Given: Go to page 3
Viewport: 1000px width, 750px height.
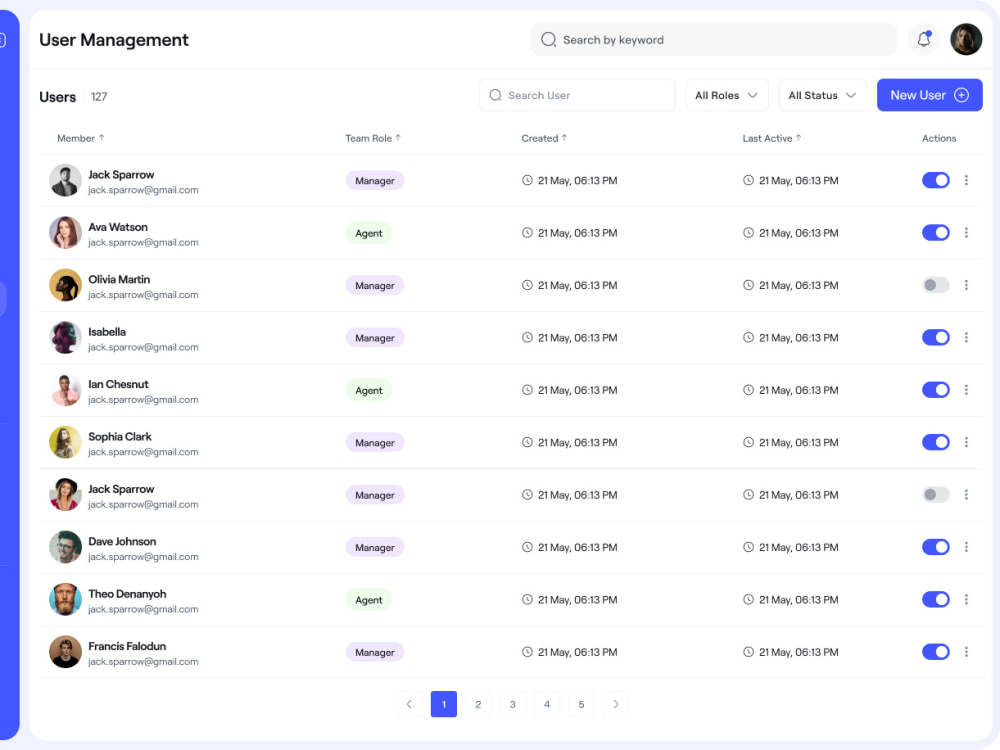Looking at the screenshot, I should (x=513, y=704).
